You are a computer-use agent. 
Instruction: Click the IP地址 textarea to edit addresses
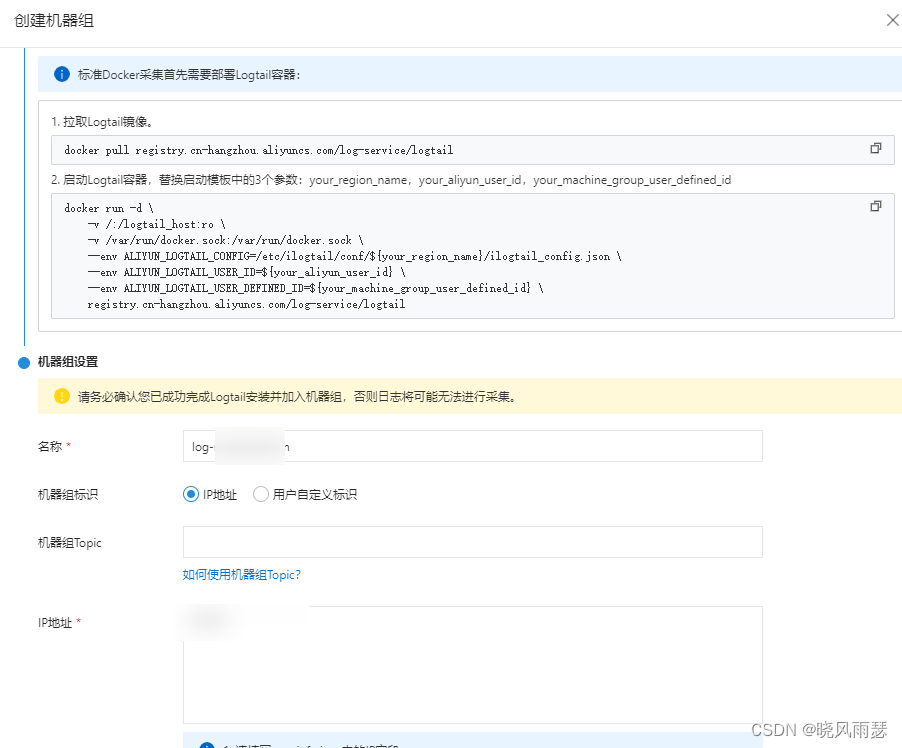(470, 665)
